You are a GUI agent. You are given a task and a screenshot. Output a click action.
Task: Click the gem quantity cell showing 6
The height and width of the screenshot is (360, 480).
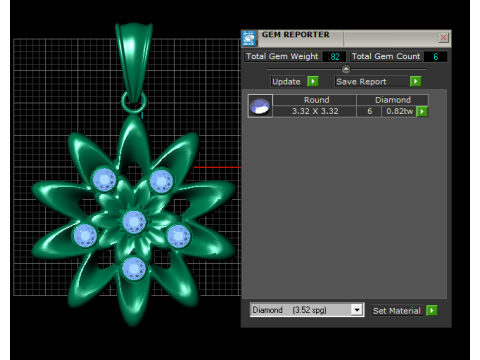[x=369, y=111]
